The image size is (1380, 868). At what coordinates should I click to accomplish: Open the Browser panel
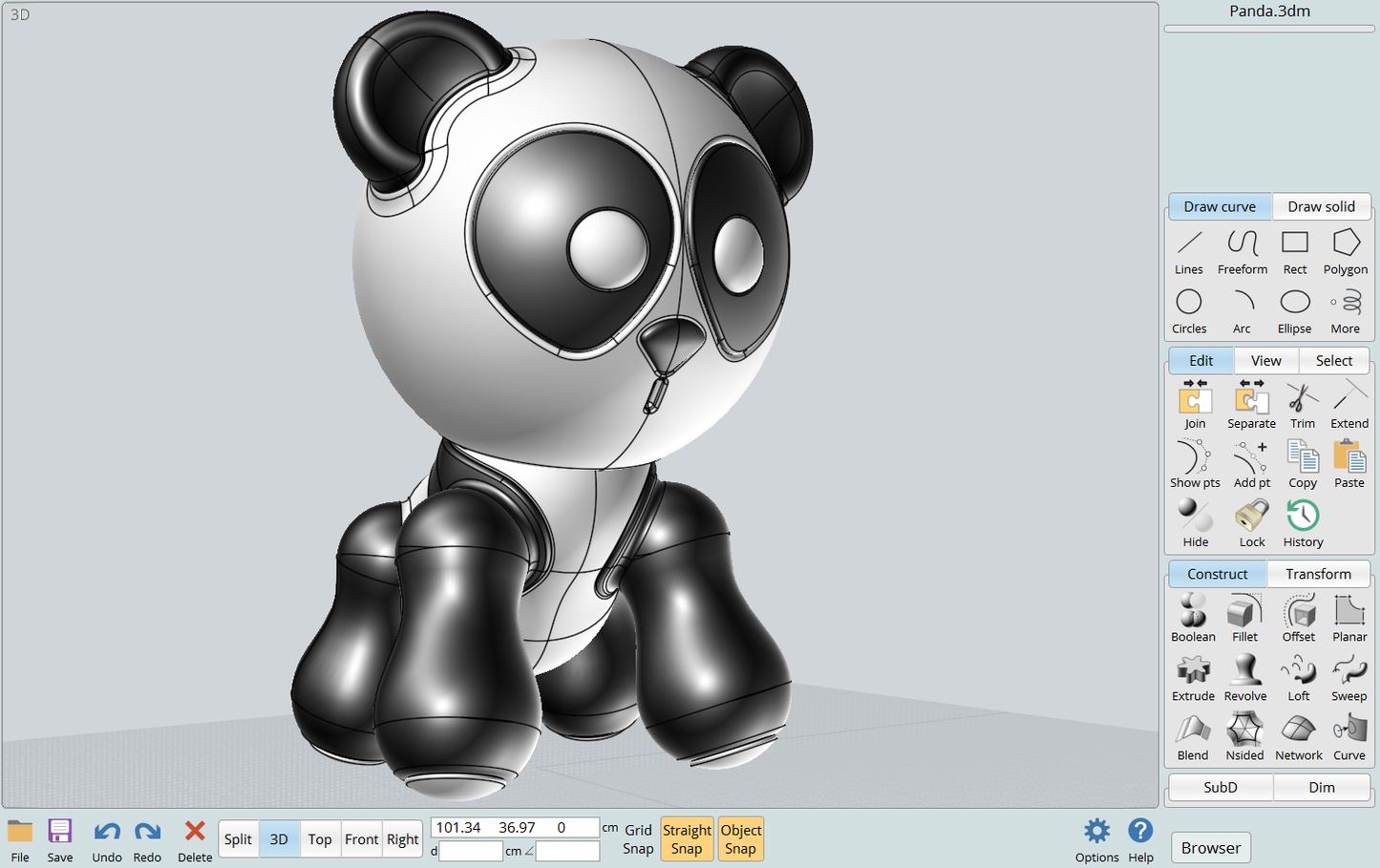click(1210, 848)
